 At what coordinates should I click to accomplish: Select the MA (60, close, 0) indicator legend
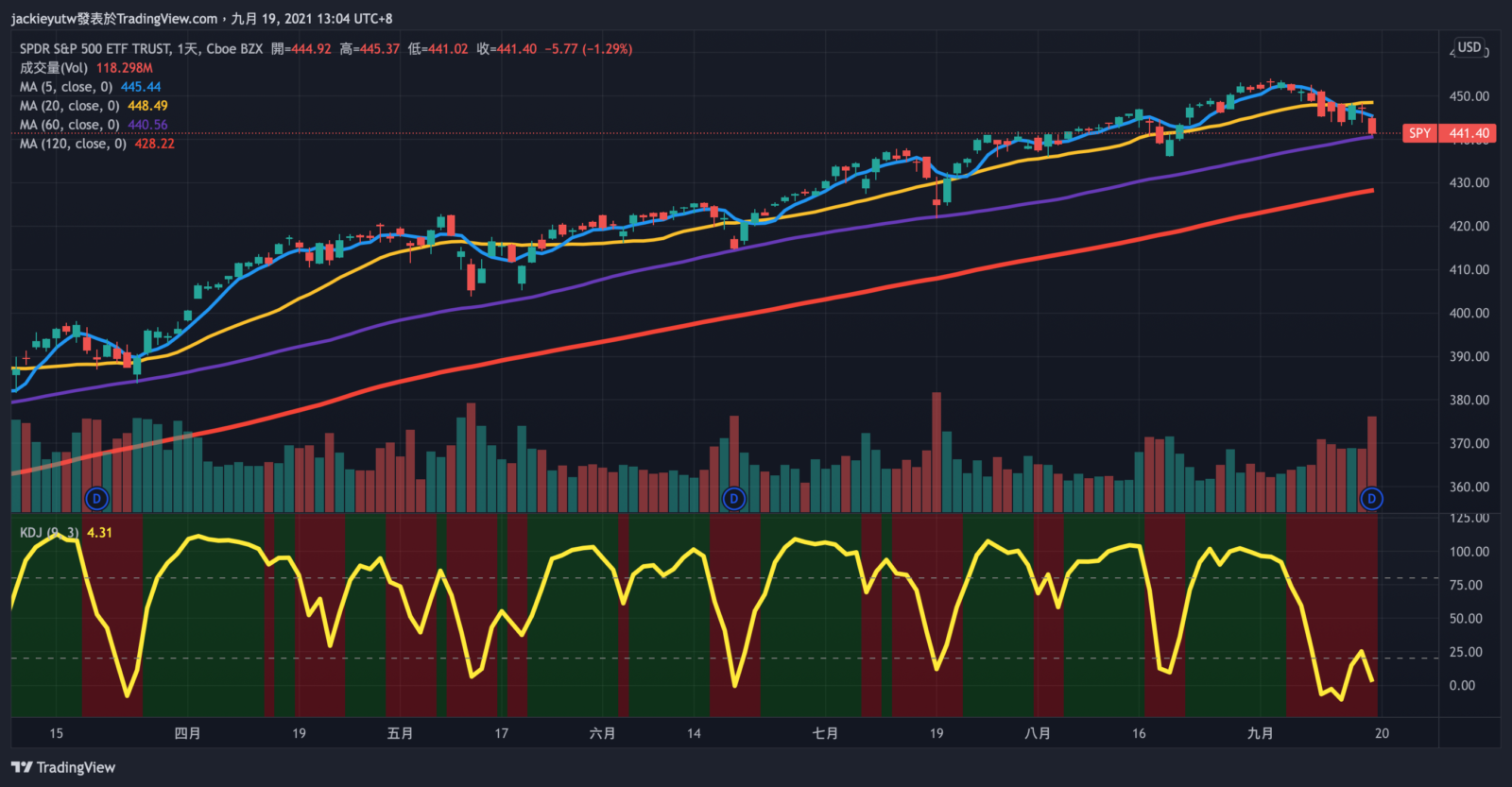click(x=69, y=125)
